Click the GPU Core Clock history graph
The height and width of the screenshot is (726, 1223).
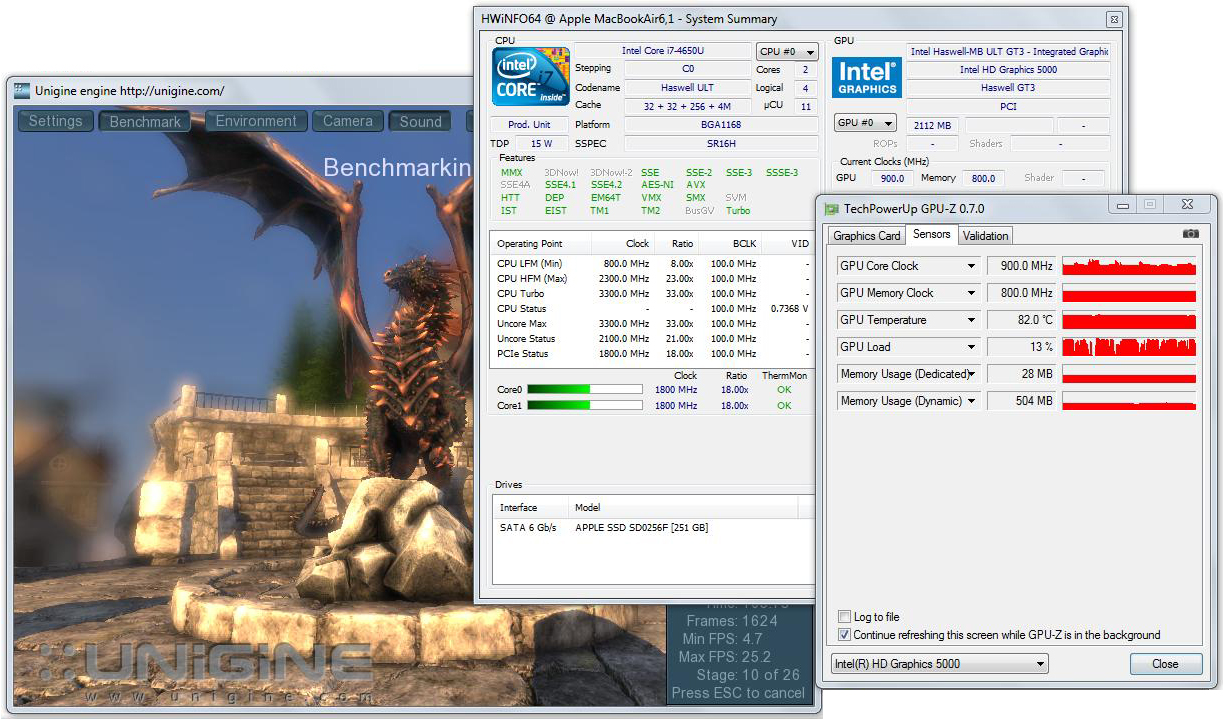pos(1129,266)
